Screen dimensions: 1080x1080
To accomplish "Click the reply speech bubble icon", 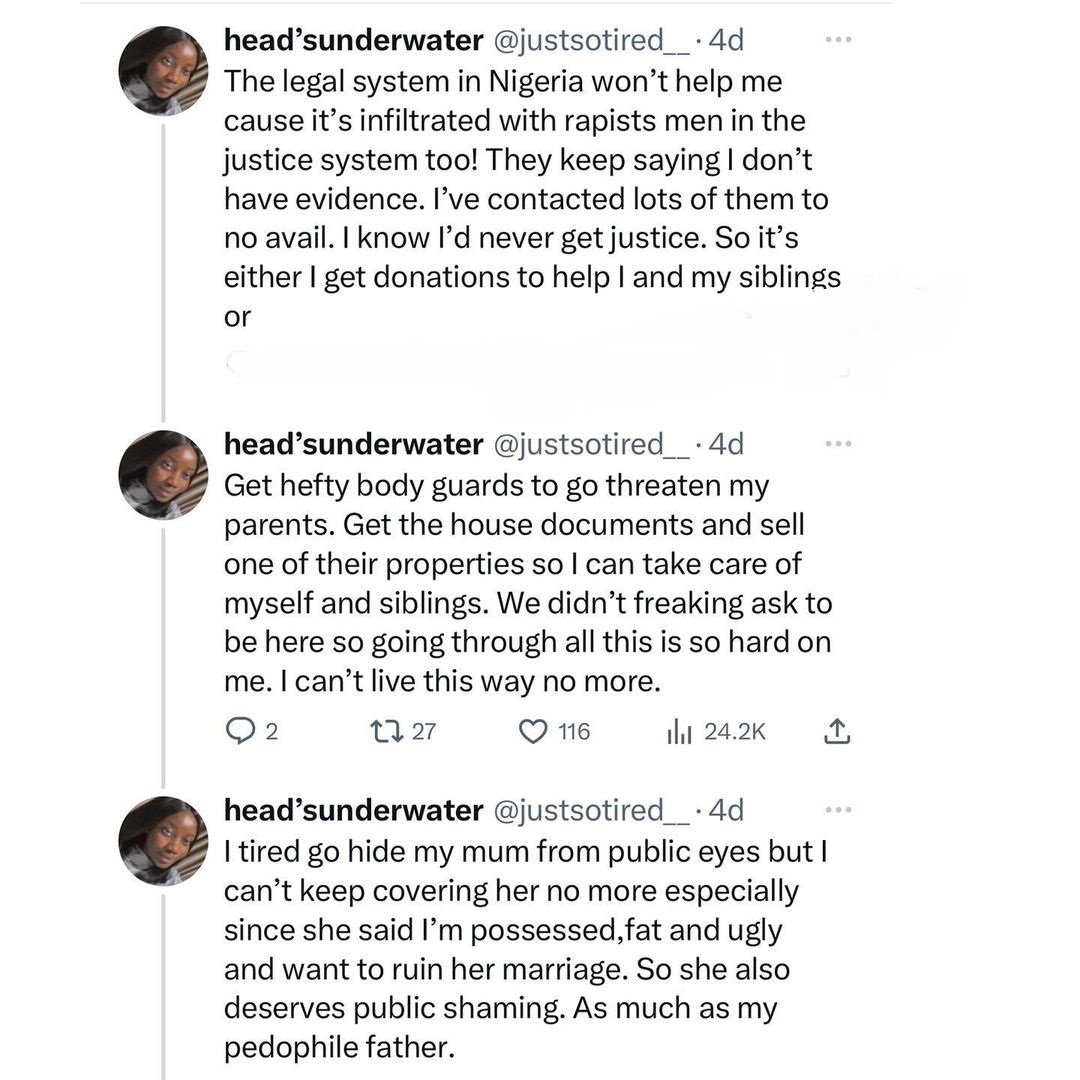I will tap(239, 732).
